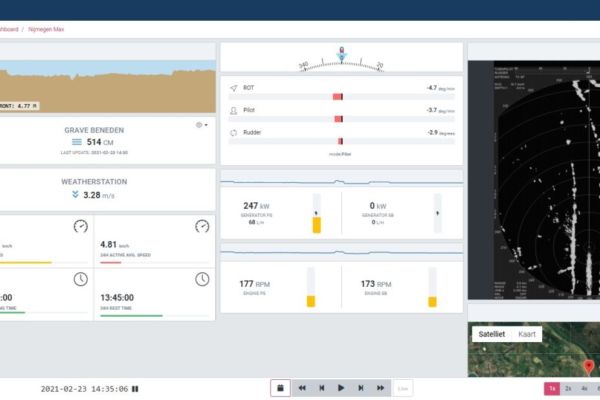Select the 514 CM water level value
Image resolution: width=600 pixels, height=400 pixels.
point(100,142)
